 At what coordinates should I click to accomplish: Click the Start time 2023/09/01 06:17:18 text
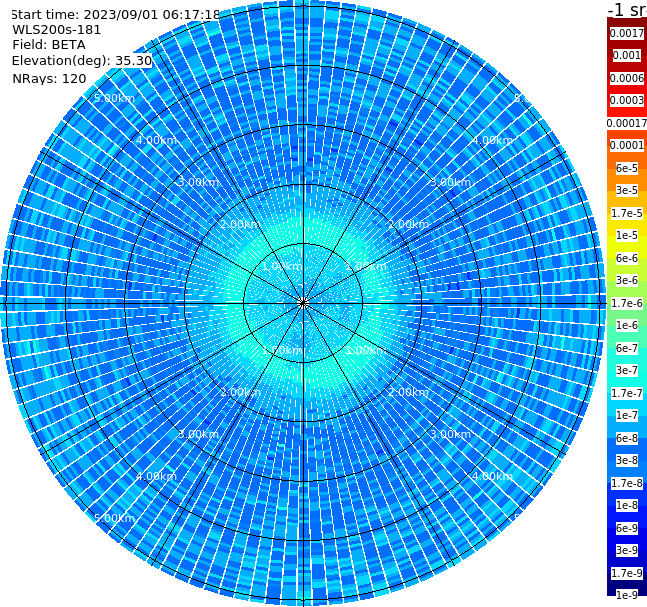115,14
